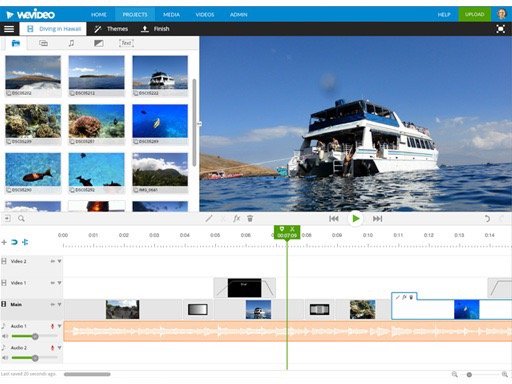Open the HELP link
The image size is (512, 384).
(x=444, y=15)
